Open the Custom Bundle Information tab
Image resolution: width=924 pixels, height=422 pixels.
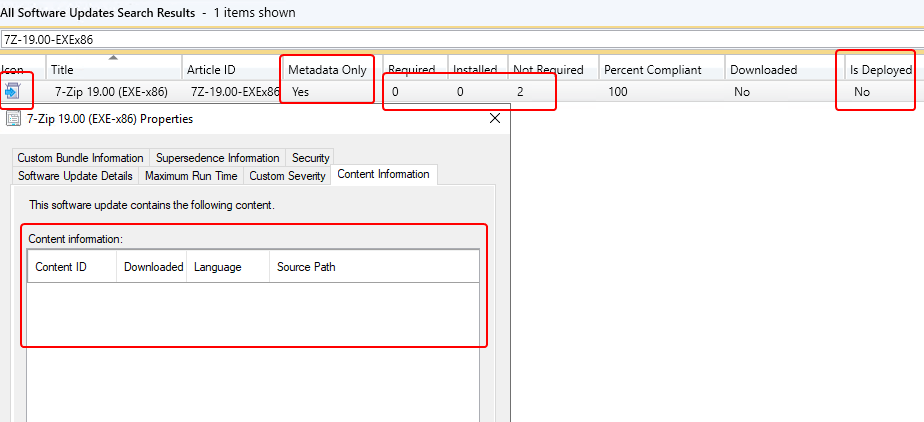80,158
